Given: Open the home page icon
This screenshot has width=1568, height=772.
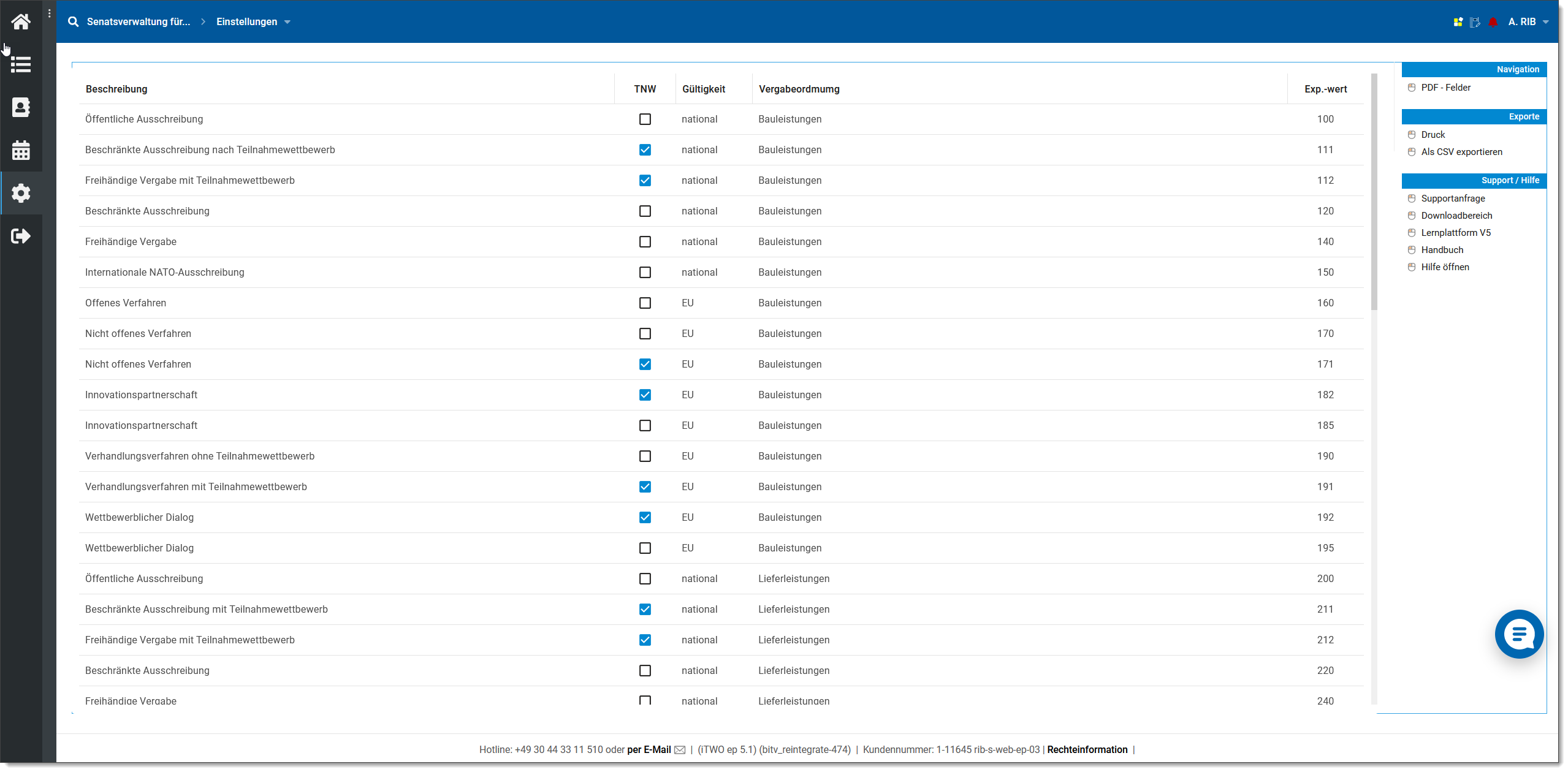Looking at the screenshot, I should click(x=21, y=22).
